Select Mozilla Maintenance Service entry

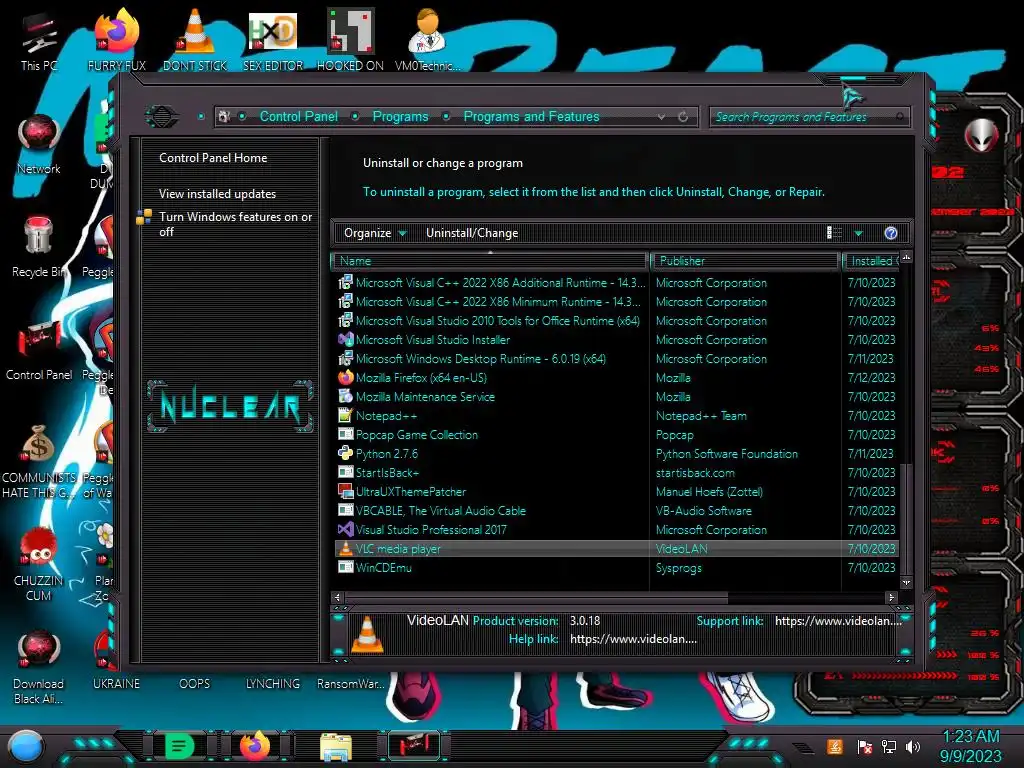(616, 396)
